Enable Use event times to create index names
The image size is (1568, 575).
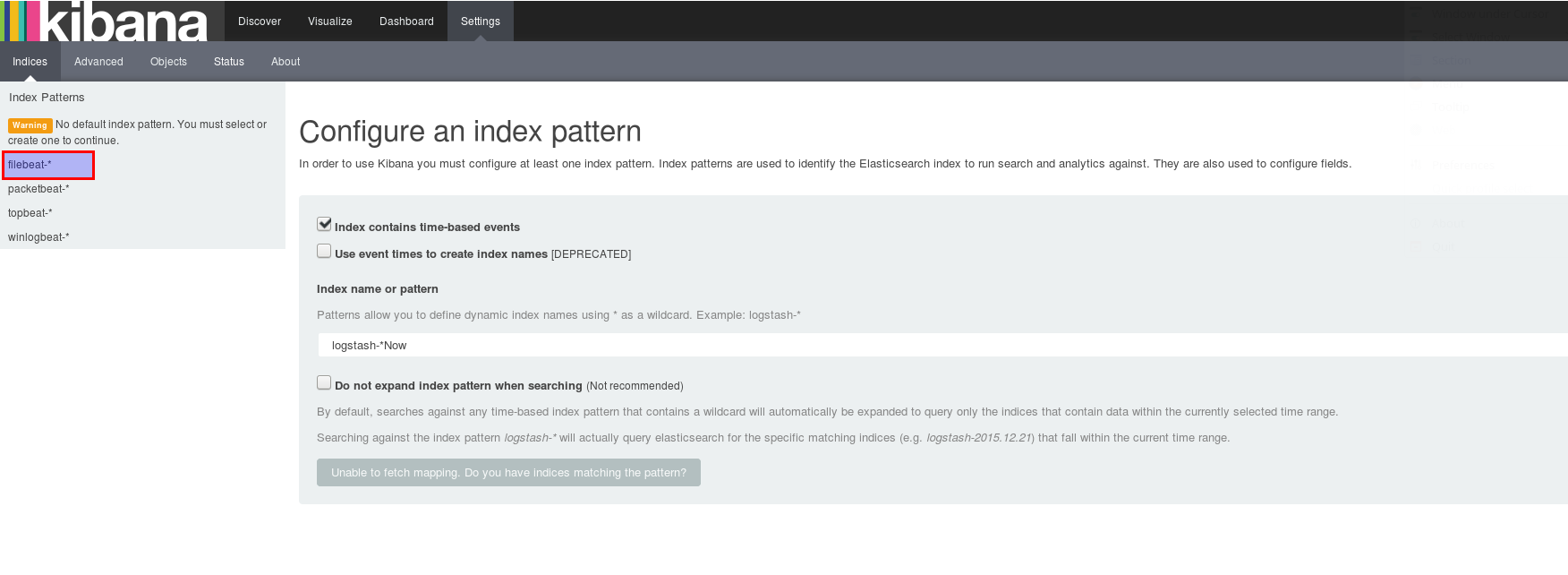pyautogui.click(x=324, y=251)
